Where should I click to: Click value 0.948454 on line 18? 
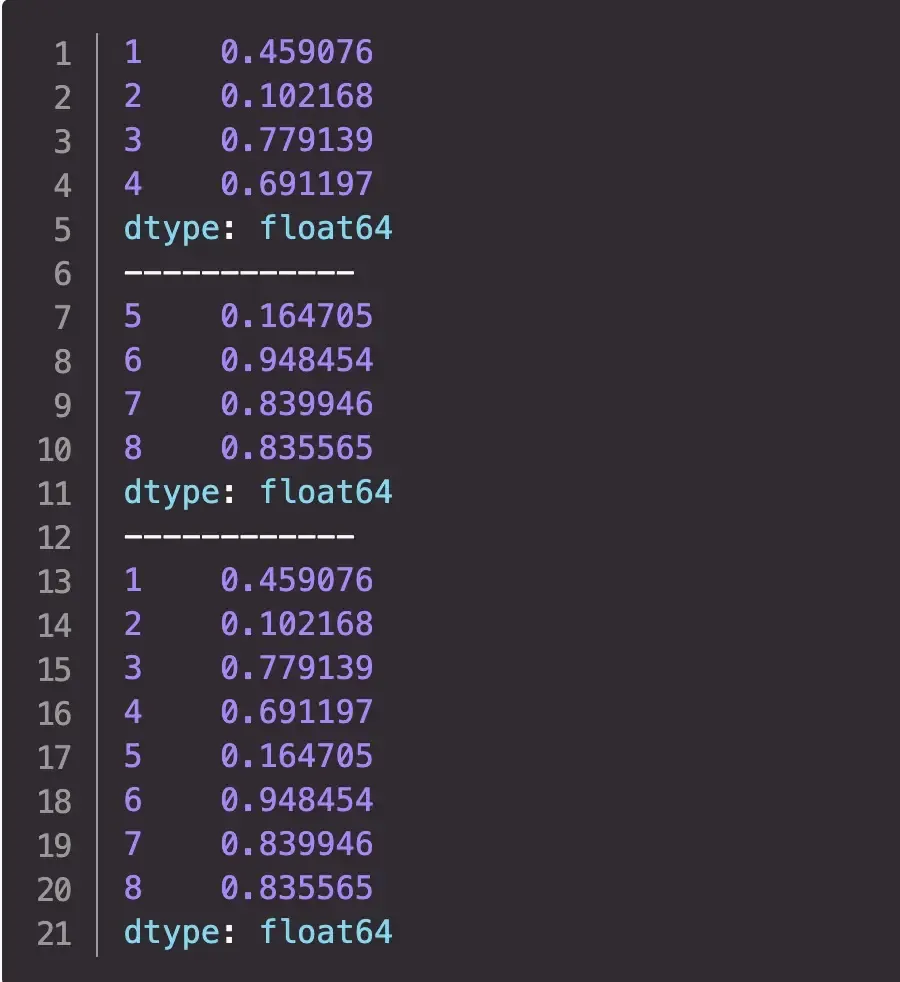297,800
